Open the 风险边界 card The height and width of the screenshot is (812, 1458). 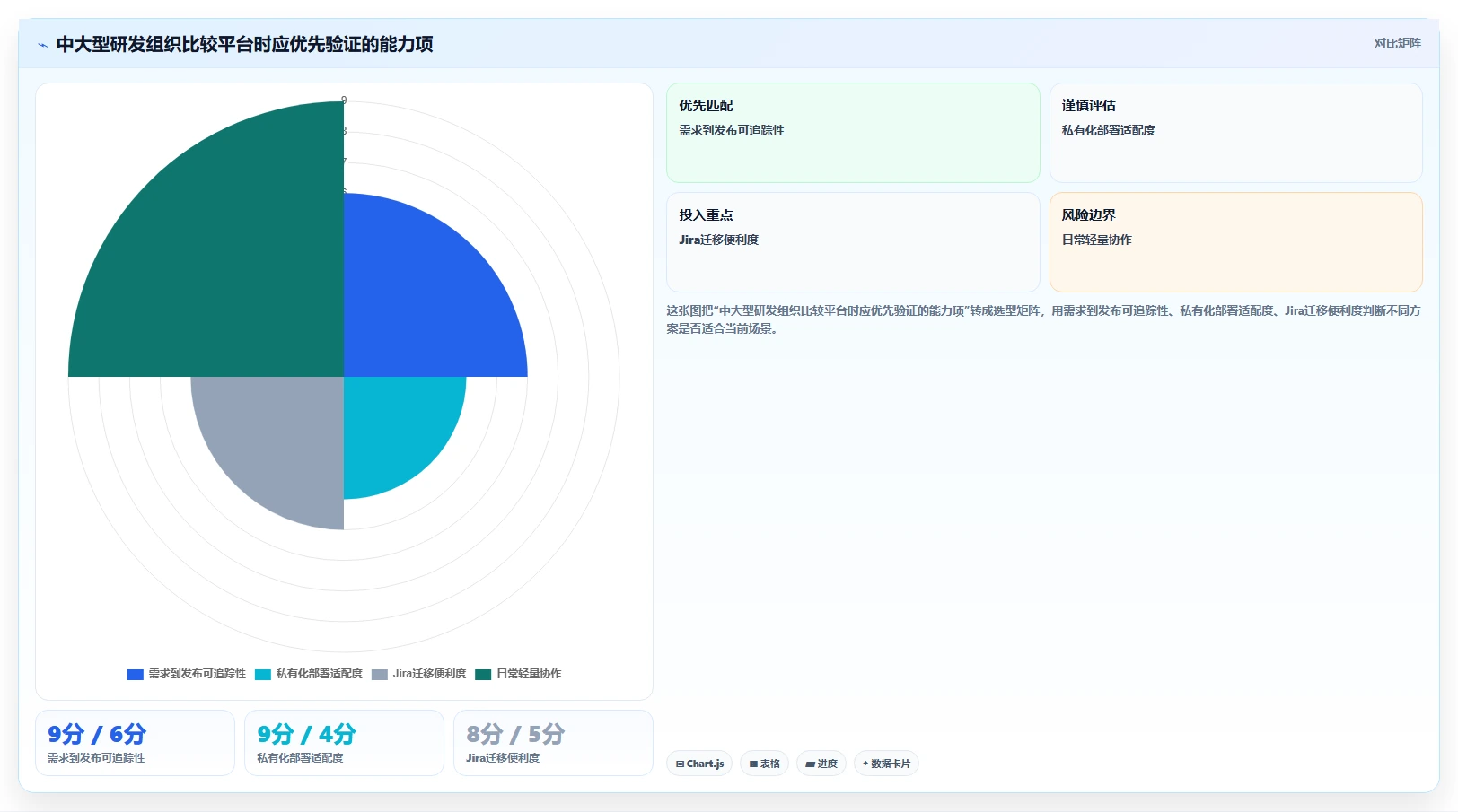(x=1235, y=242)
